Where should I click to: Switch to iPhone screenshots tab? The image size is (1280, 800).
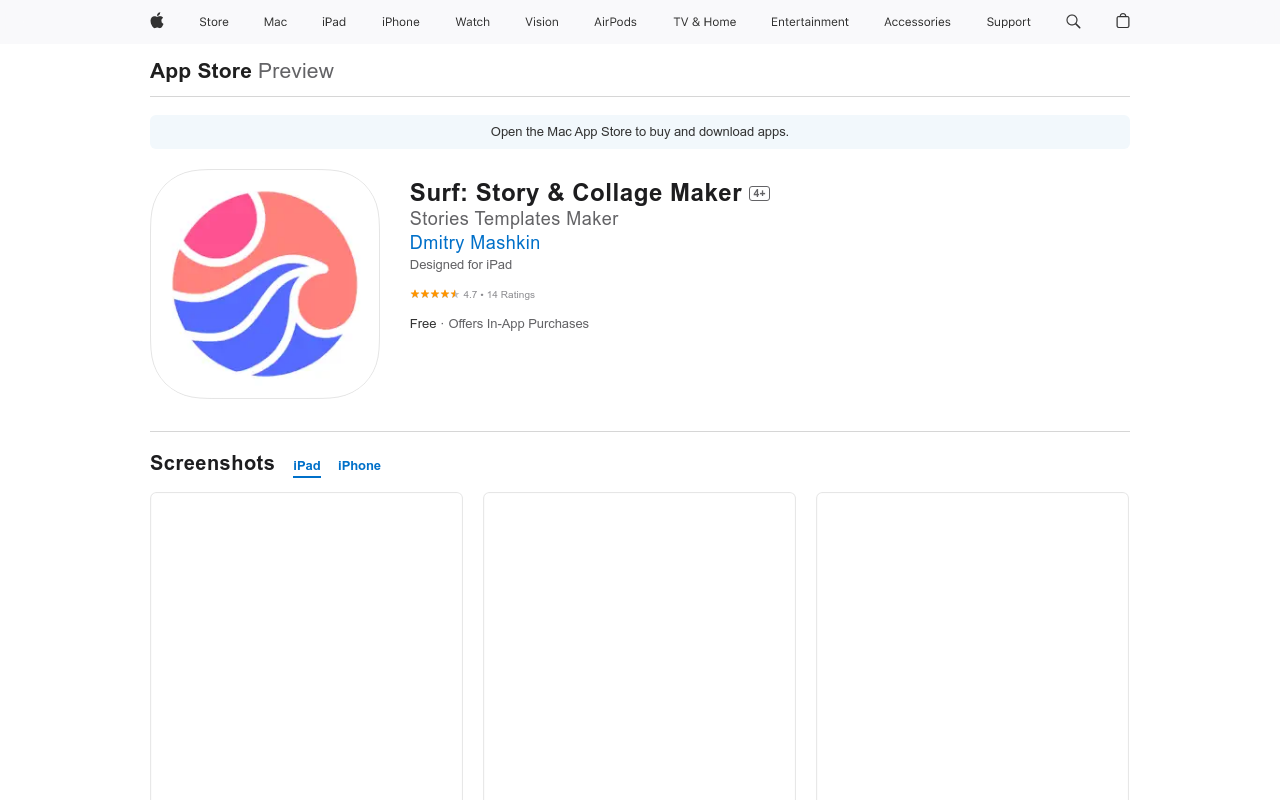(359, 466)
